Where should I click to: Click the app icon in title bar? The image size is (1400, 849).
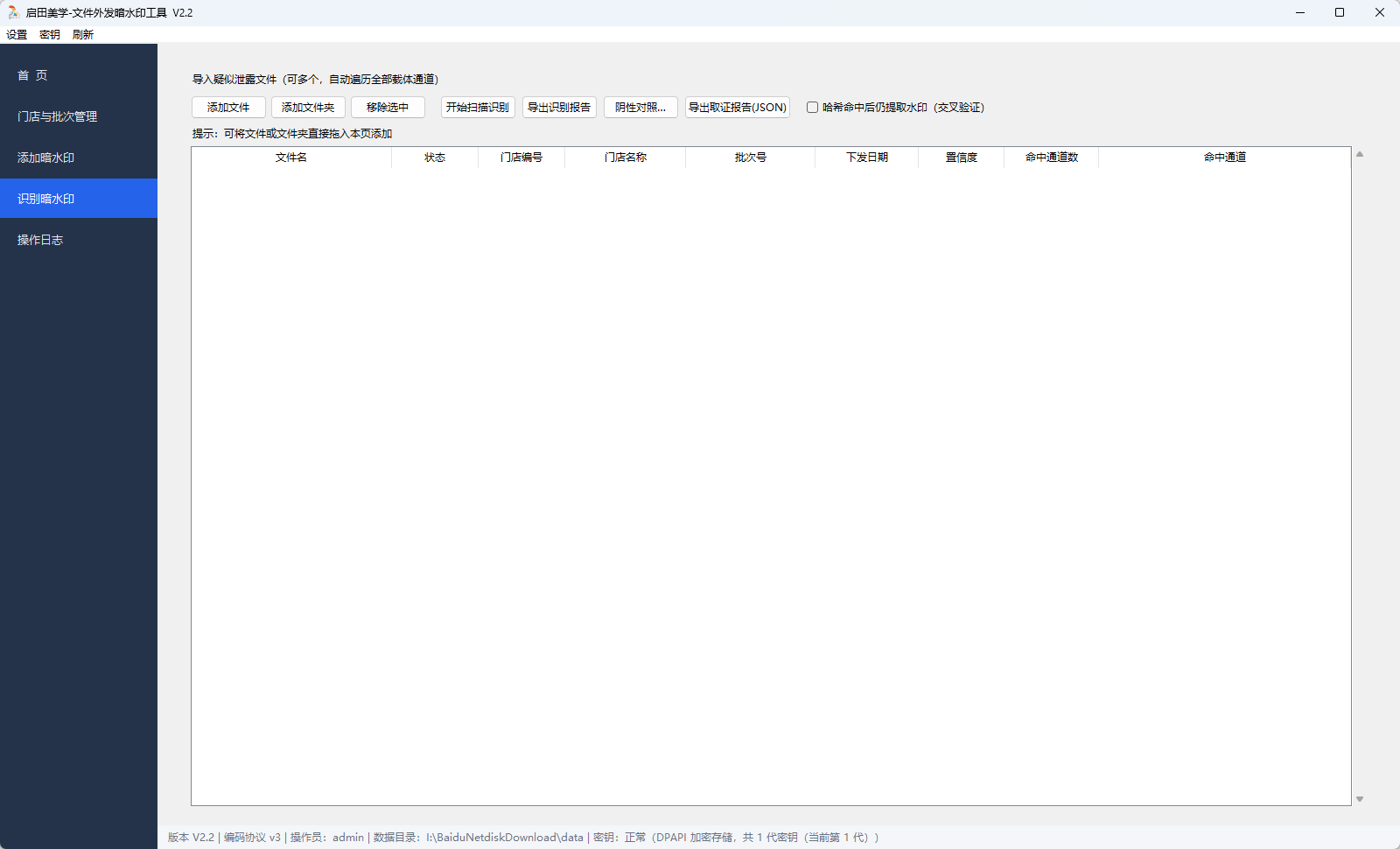[x=13, y=12]
